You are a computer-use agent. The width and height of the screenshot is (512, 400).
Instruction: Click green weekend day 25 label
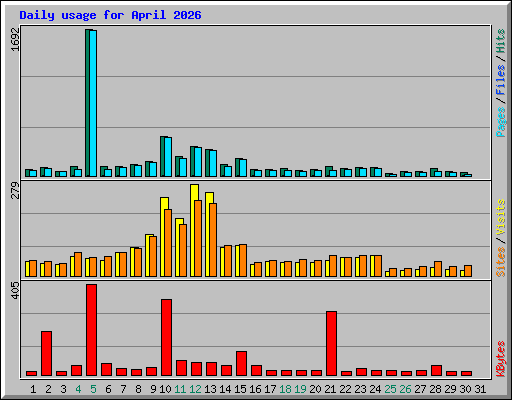coord(390,389)
